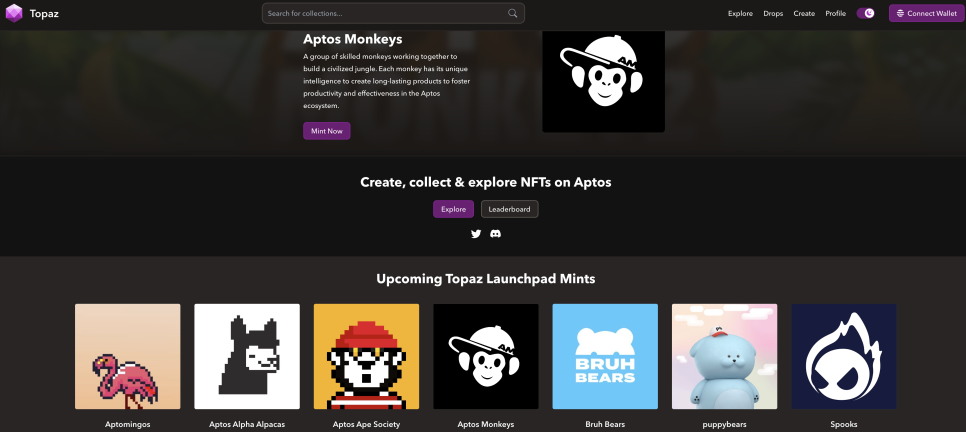
Task: Focus the Search for collections field
Action: [393, 13]
